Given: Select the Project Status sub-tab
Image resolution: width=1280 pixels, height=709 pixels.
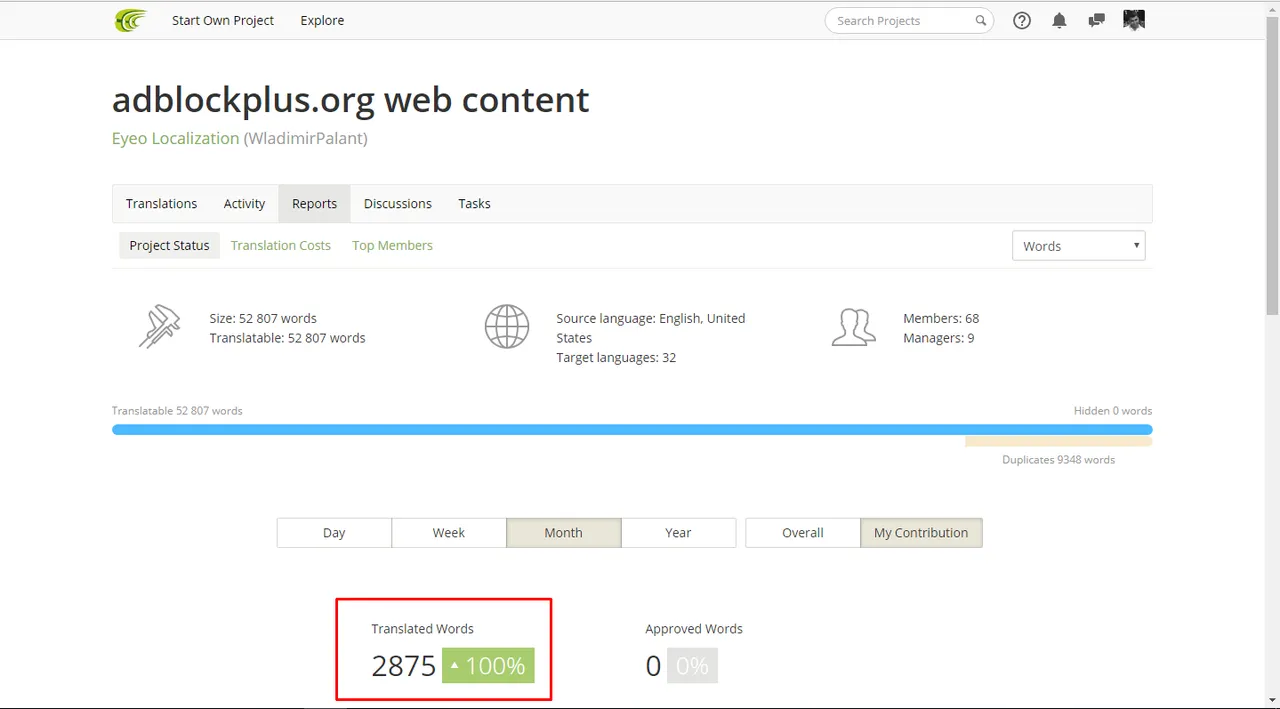Looking at the screenshot, I should 169,245.
